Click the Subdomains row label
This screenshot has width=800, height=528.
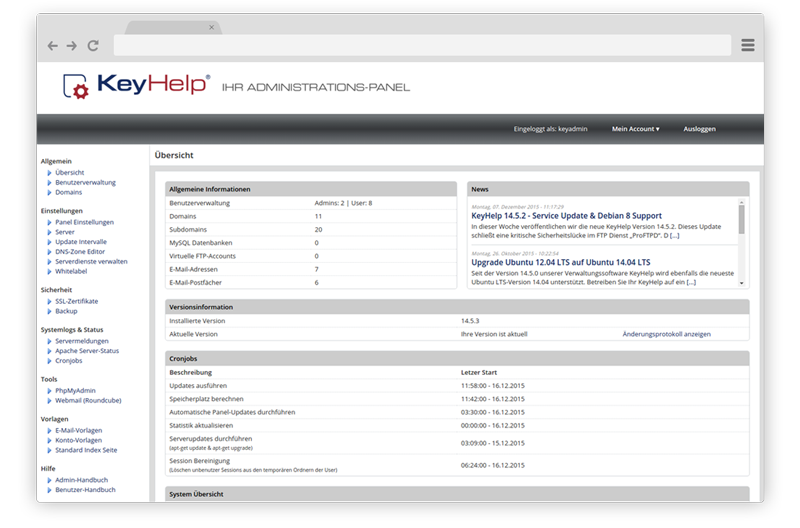[x=188, y=230]
